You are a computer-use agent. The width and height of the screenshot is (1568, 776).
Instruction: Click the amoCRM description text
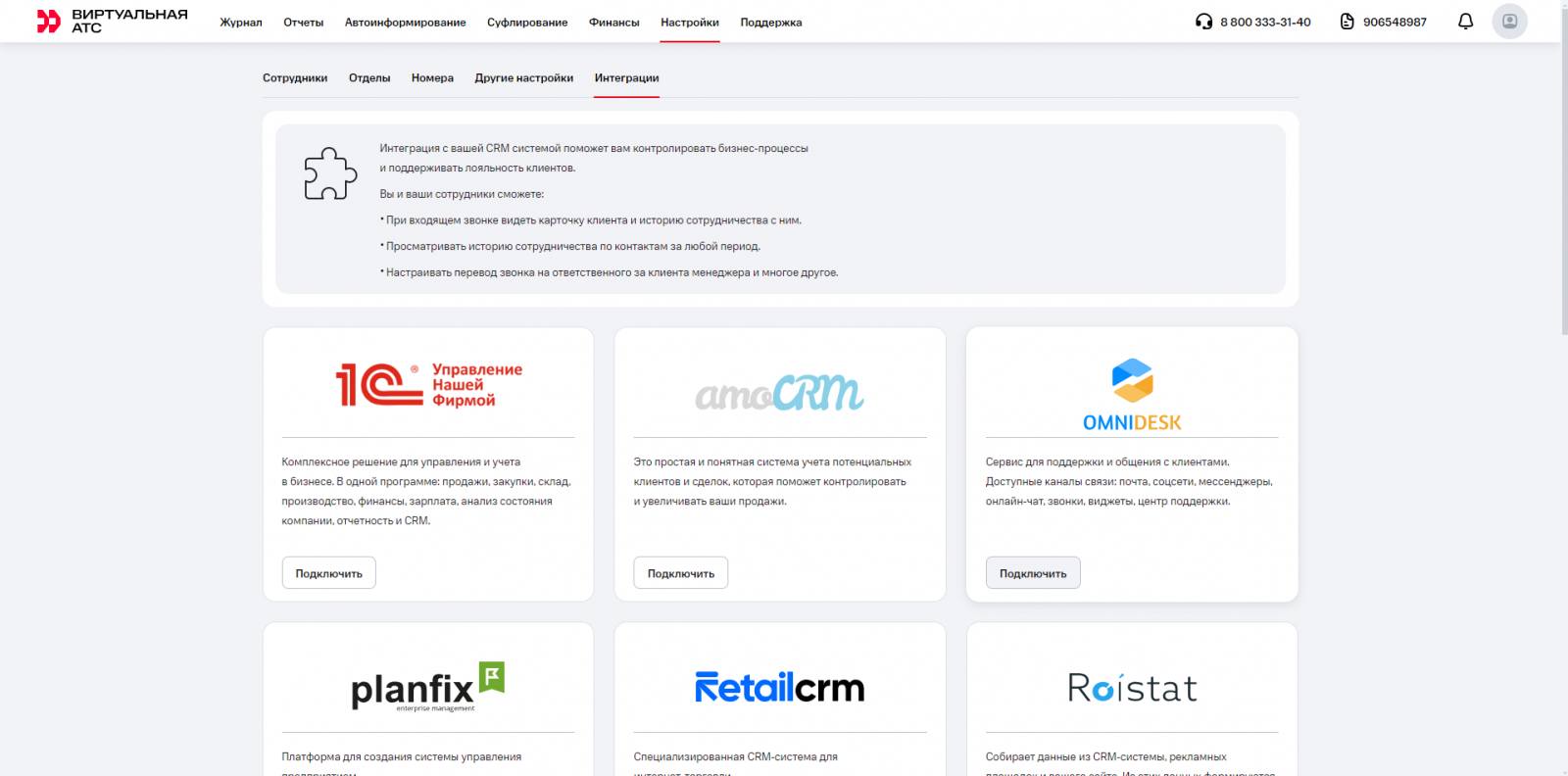(772, 482)
